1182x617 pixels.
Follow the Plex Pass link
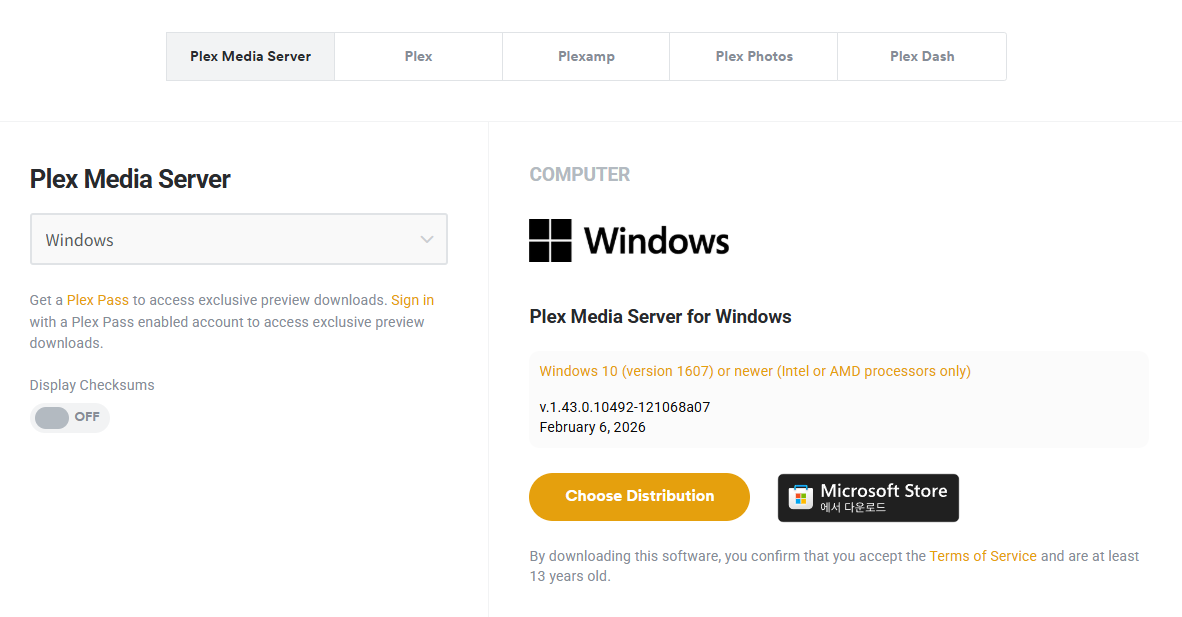(x=98, y=300)
